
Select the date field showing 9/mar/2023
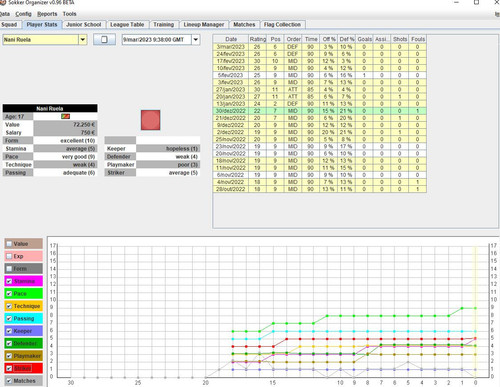157,40
